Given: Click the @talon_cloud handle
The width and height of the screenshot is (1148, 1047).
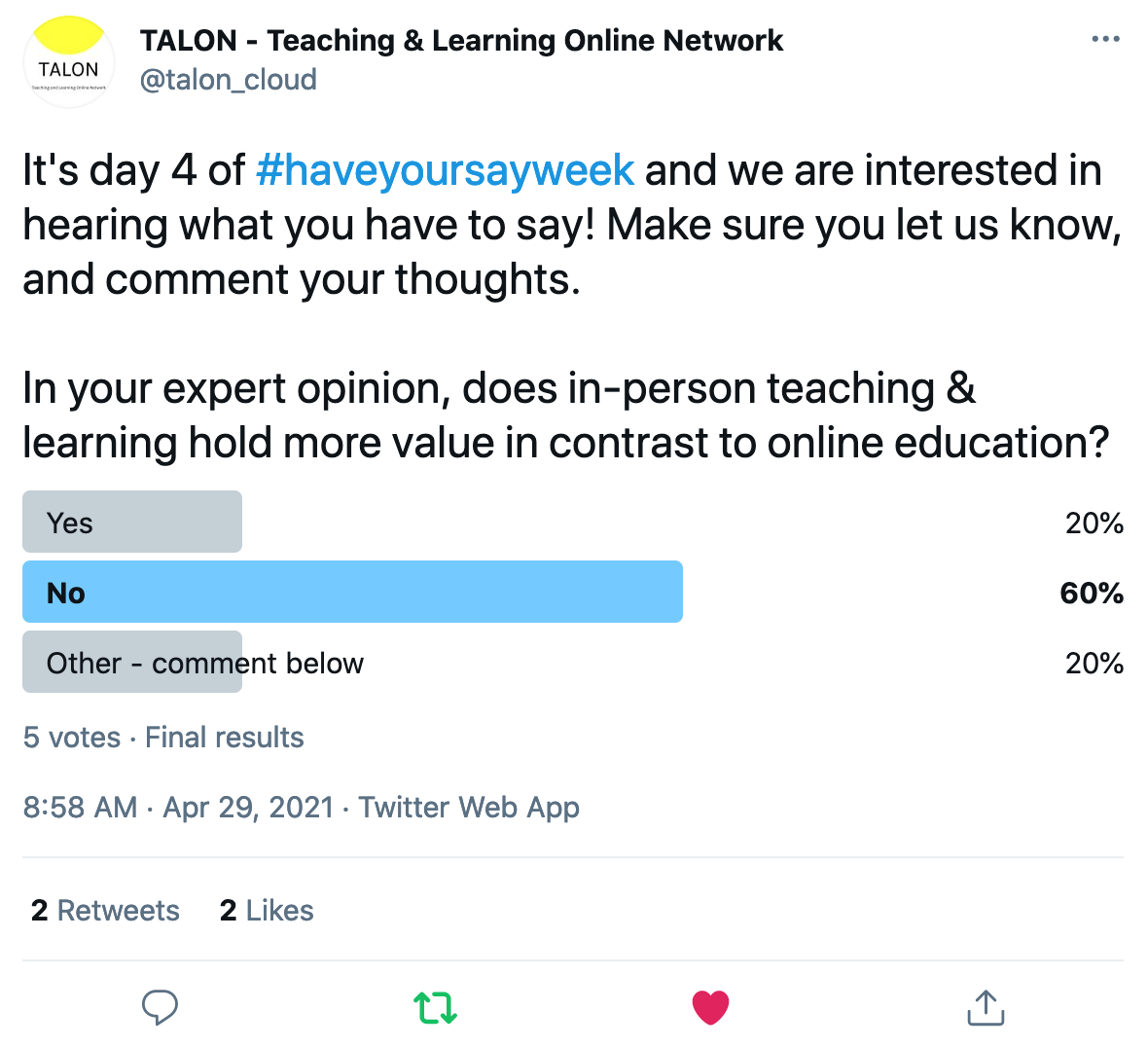Looking at the screenshot, I should coord(228,80).
